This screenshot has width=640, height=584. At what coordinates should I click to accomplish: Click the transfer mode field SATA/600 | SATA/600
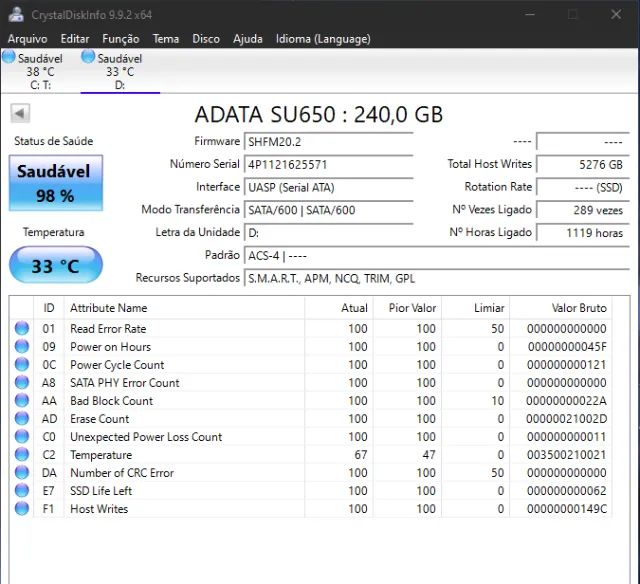(329, 210)
